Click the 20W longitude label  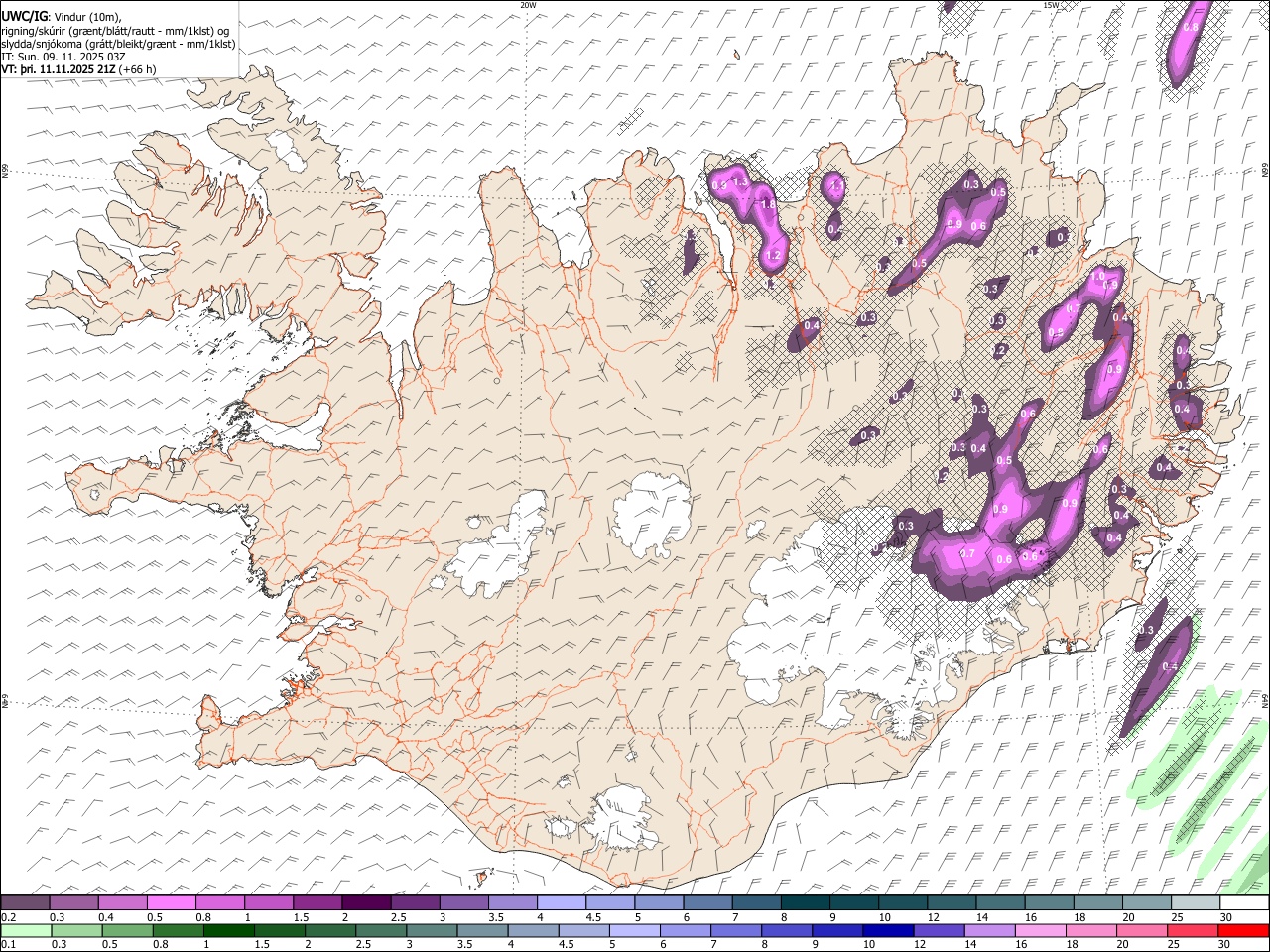[x=528, y=5]
